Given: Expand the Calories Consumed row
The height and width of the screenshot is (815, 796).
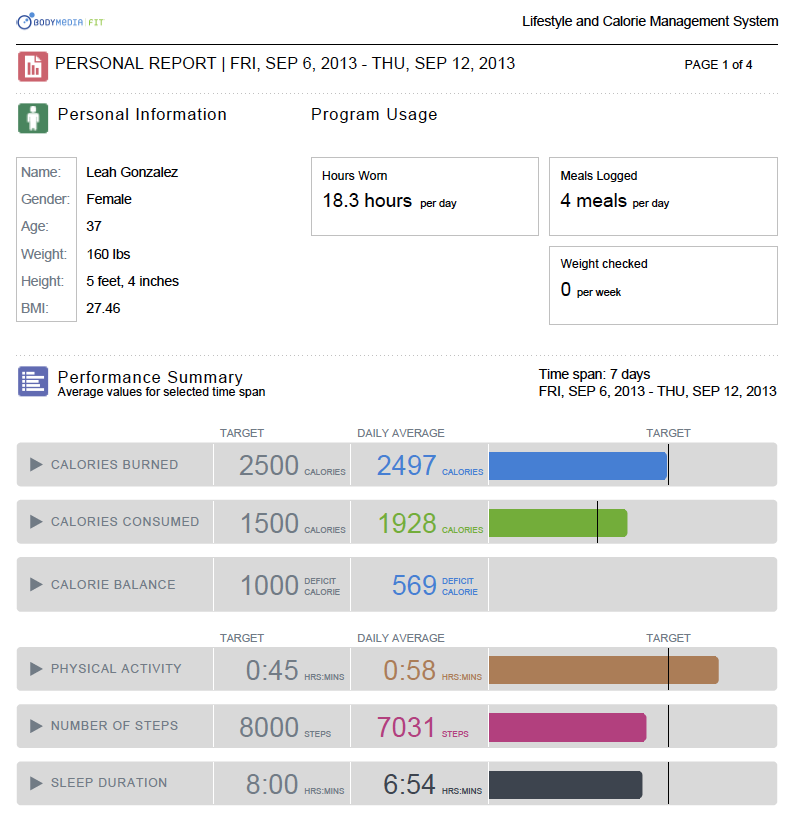Looking at the screenshot, I should pos(36,522).
